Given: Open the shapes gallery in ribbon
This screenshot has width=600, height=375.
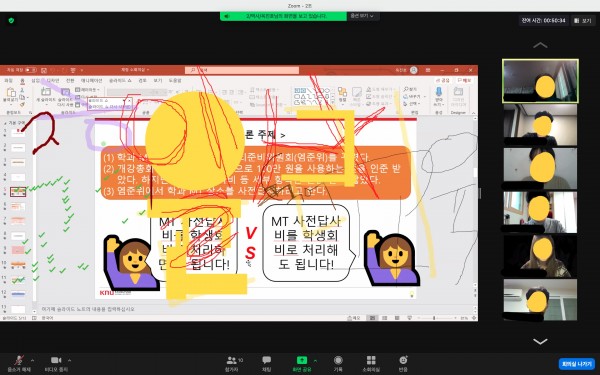Looking at the screenshot, I should click(313, 97).
